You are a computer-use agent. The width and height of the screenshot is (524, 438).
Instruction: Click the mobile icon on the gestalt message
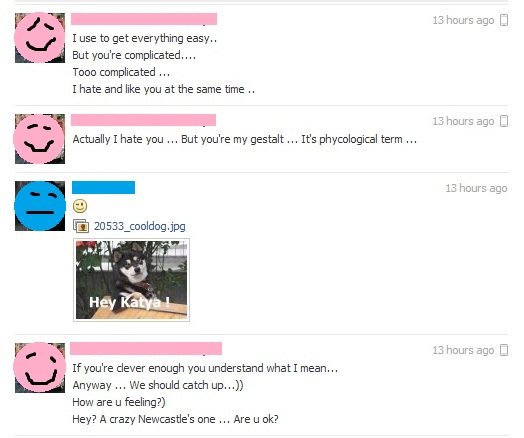pyautogui.click(x=504, y=121)
